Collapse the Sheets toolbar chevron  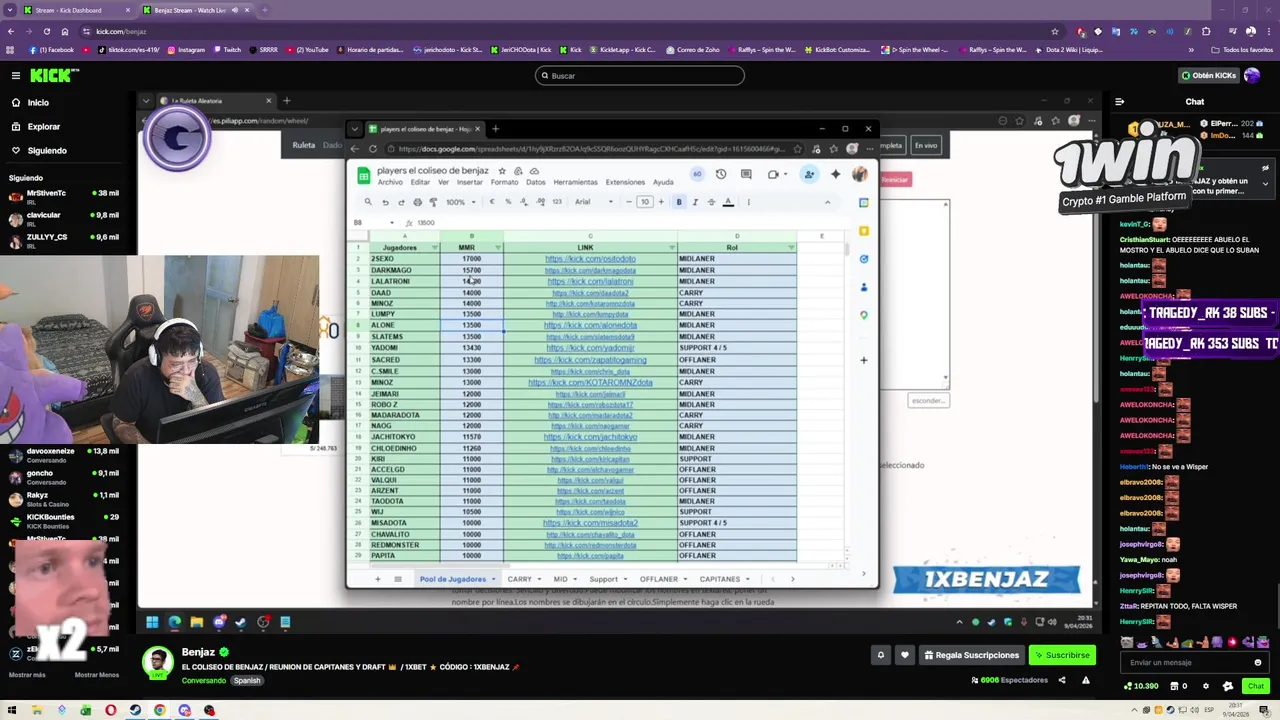(x=827, y=202)
